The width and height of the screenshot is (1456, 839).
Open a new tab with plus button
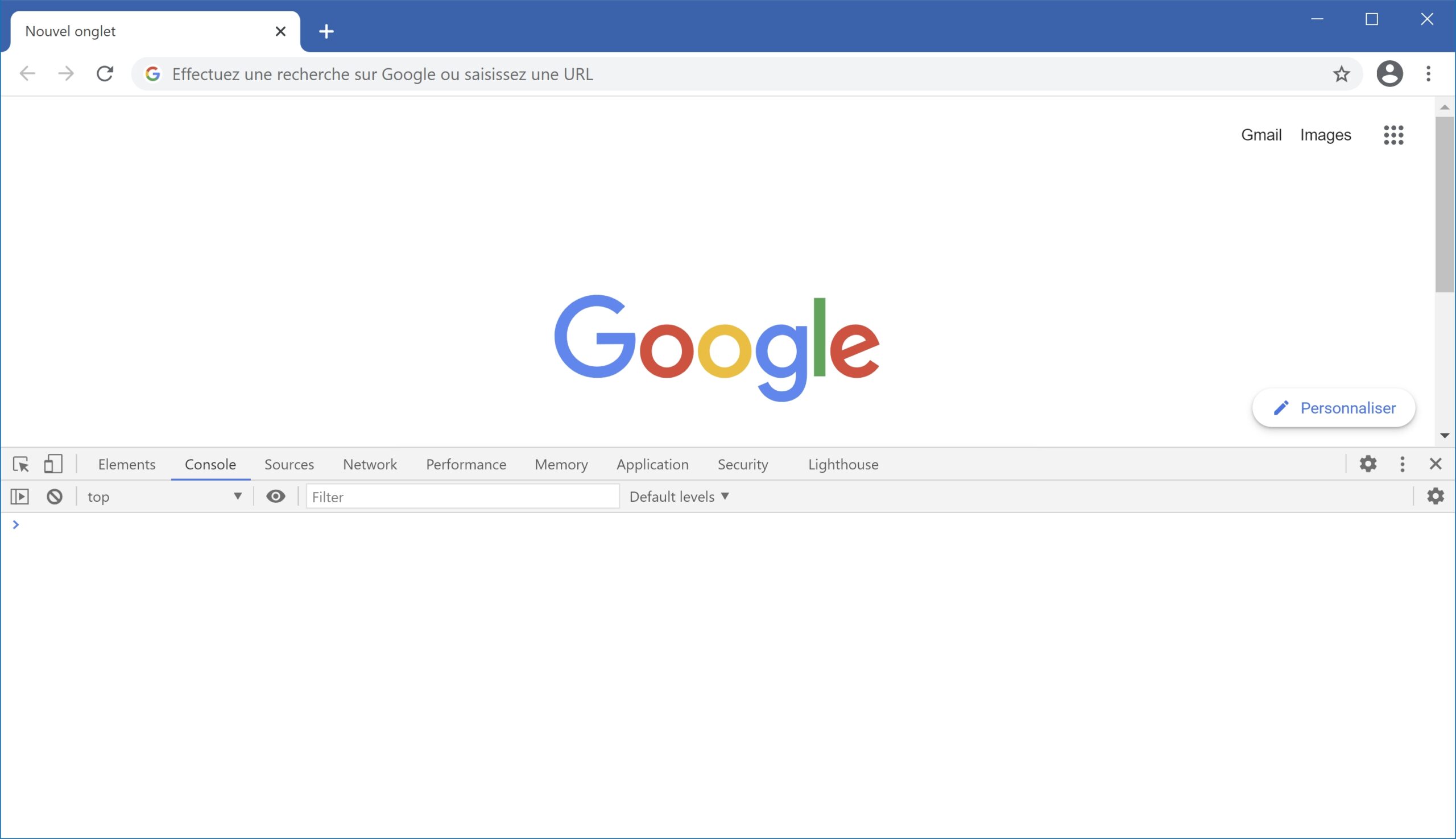click(326, 31)
